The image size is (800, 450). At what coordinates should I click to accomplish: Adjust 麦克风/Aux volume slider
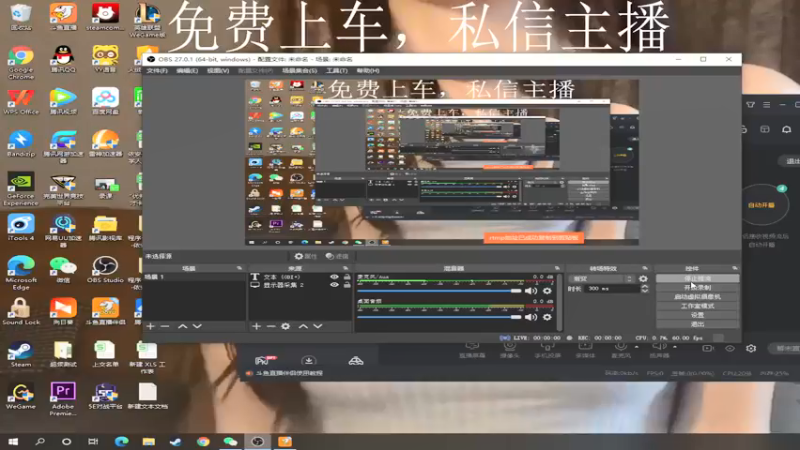coord(439,291)
